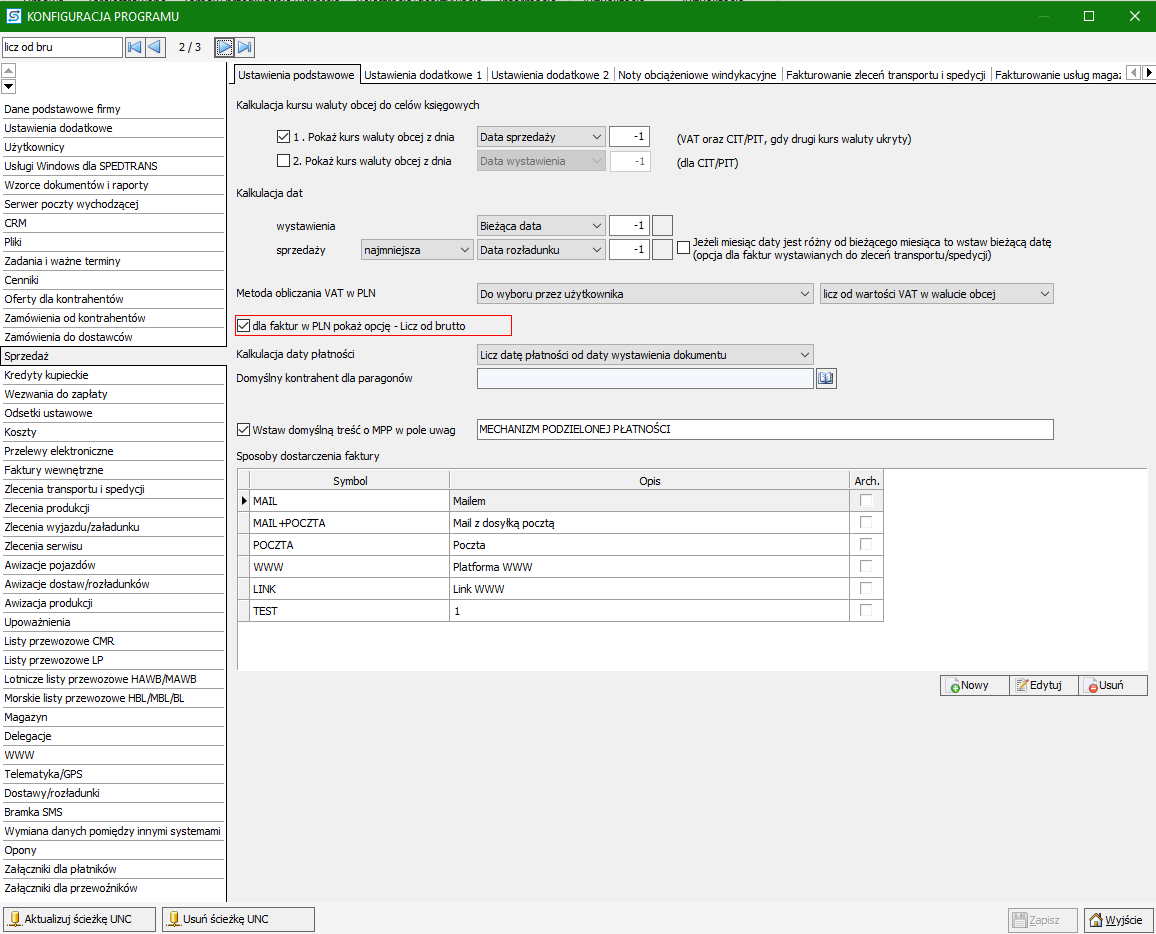1156x934 pixels.
Task: Open 'Licz datę płatności' calculation dropdown
Action: coord(644,355)
